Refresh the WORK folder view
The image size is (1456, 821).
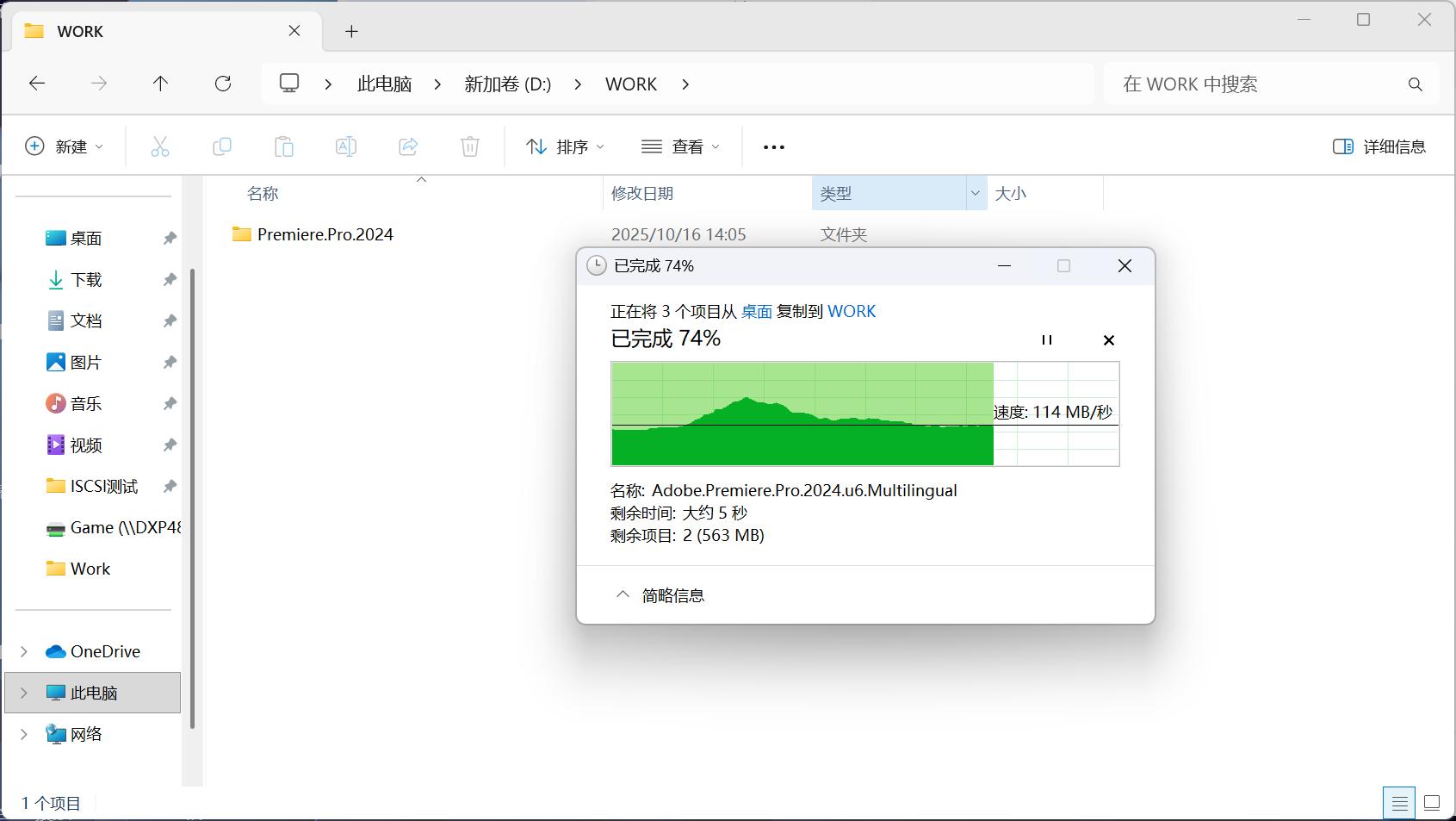223,84
